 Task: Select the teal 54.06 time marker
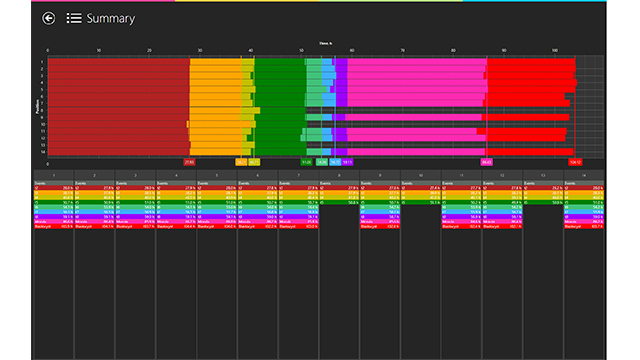(322, 162)
